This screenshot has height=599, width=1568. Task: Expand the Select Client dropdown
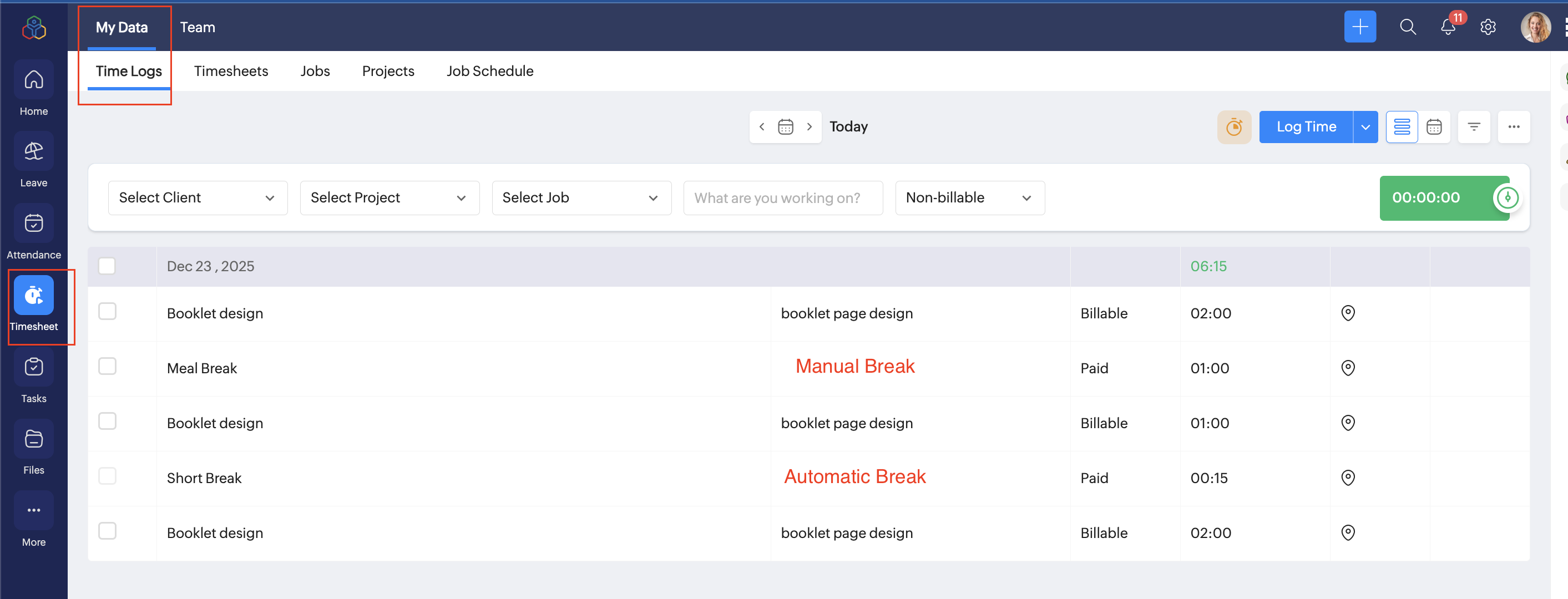pyautogui.click(x=197, y=198)
